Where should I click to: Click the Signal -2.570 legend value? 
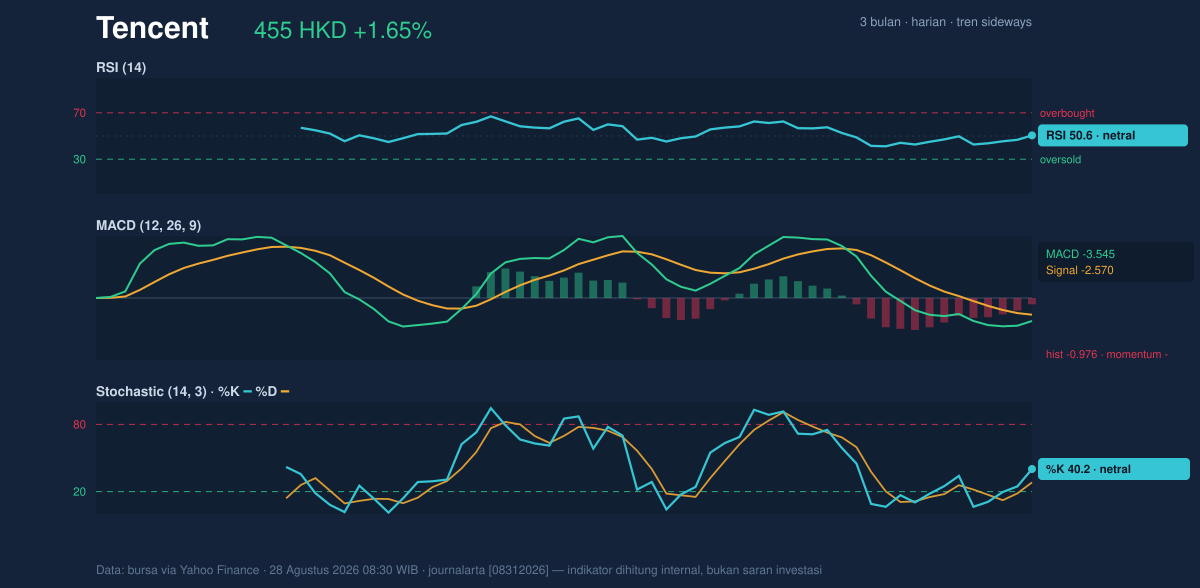[x=1080, y=270]
